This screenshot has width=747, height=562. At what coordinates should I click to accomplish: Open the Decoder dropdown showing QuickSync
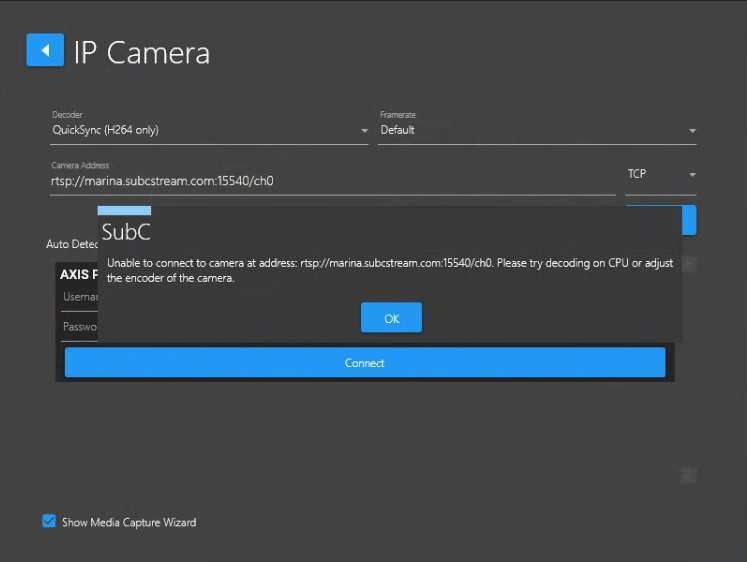(200, 130)
